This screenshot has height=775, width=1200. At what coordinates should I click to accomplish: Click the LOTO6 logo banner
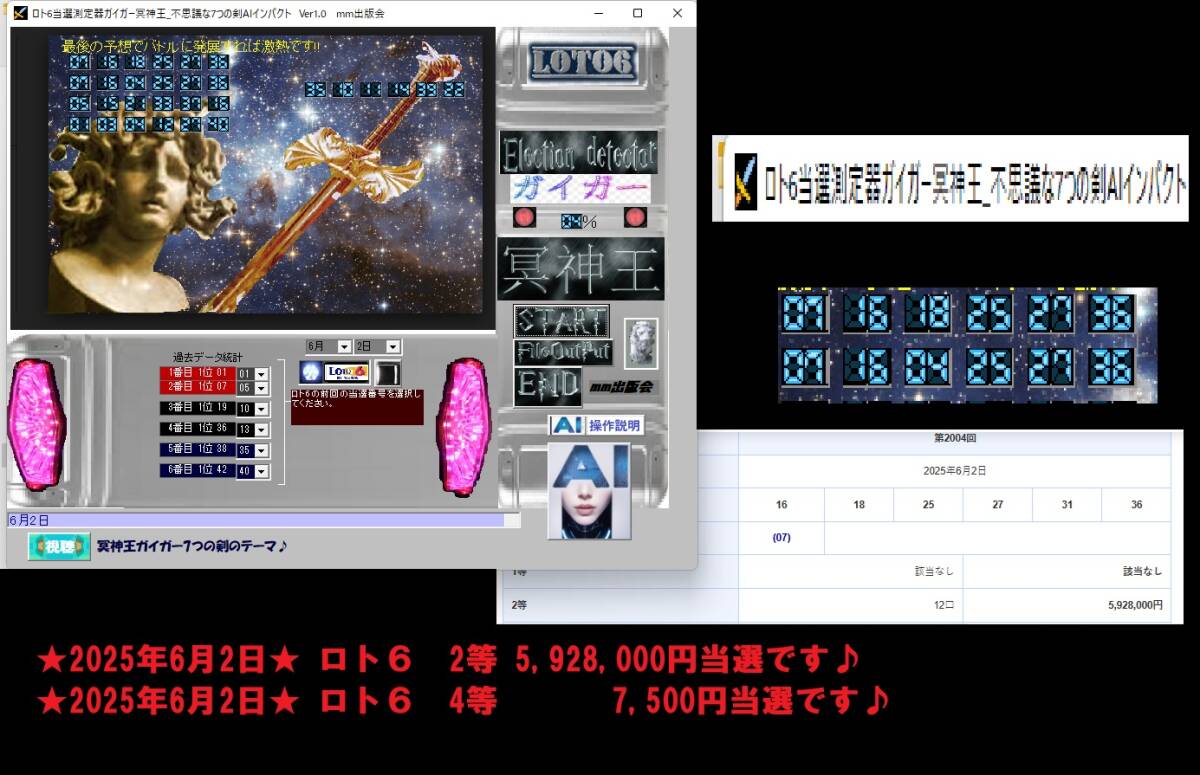click(582, 62)
